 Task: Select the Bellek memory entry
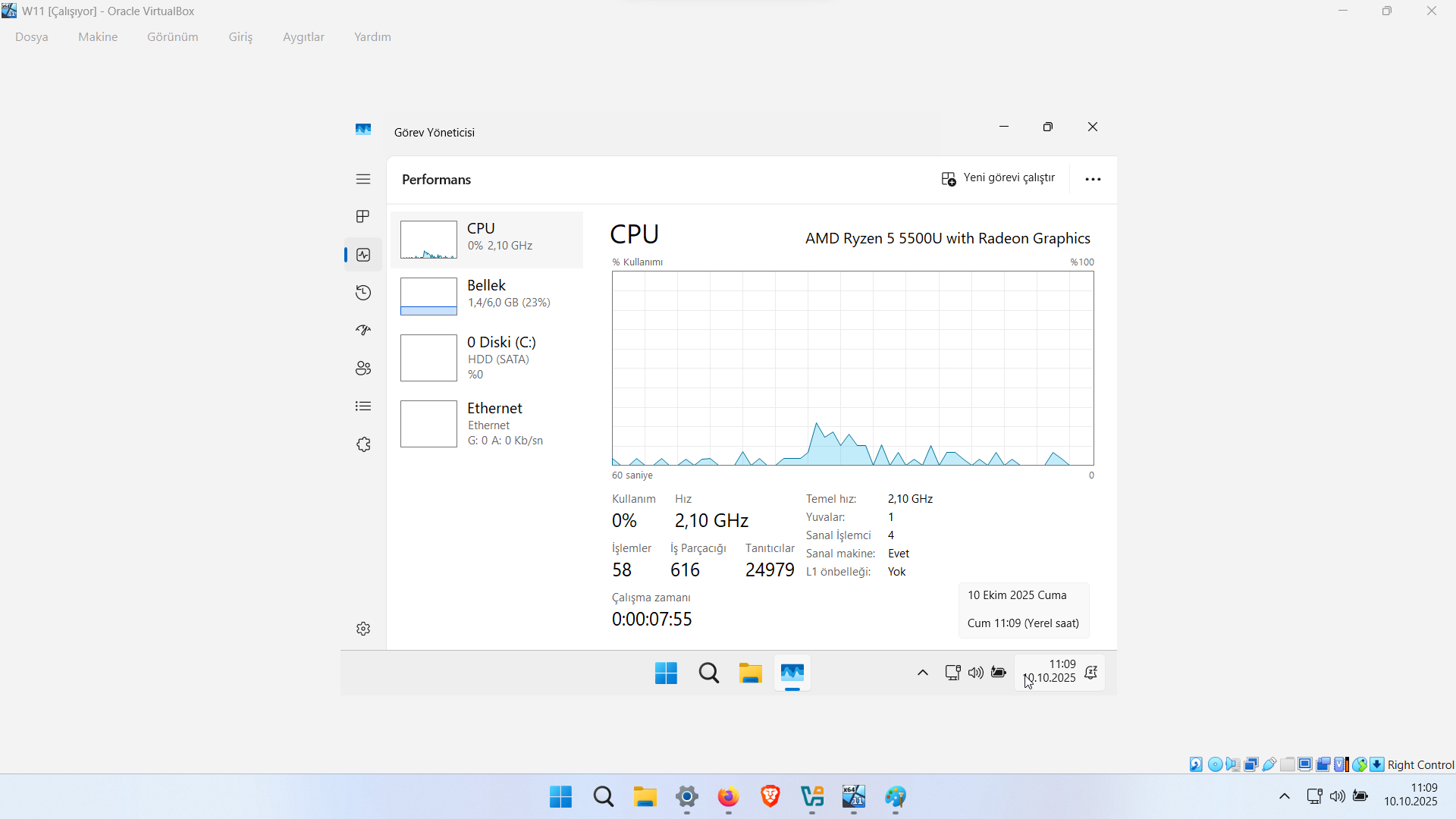click(x=487, y=296)
